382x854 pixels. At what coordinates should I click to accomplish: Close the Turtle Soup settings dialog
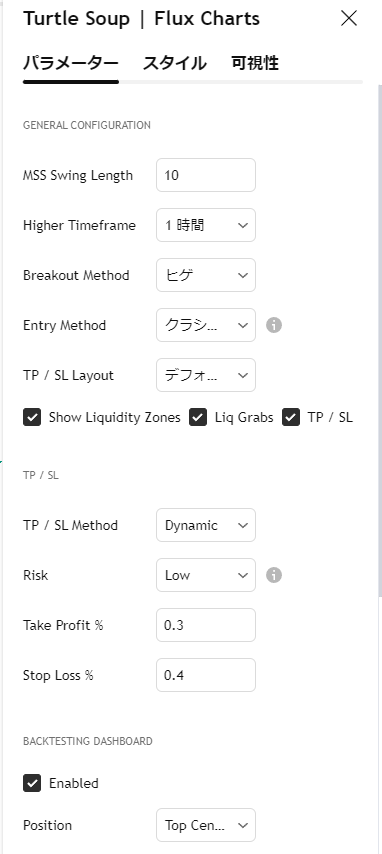click(349, 18)
